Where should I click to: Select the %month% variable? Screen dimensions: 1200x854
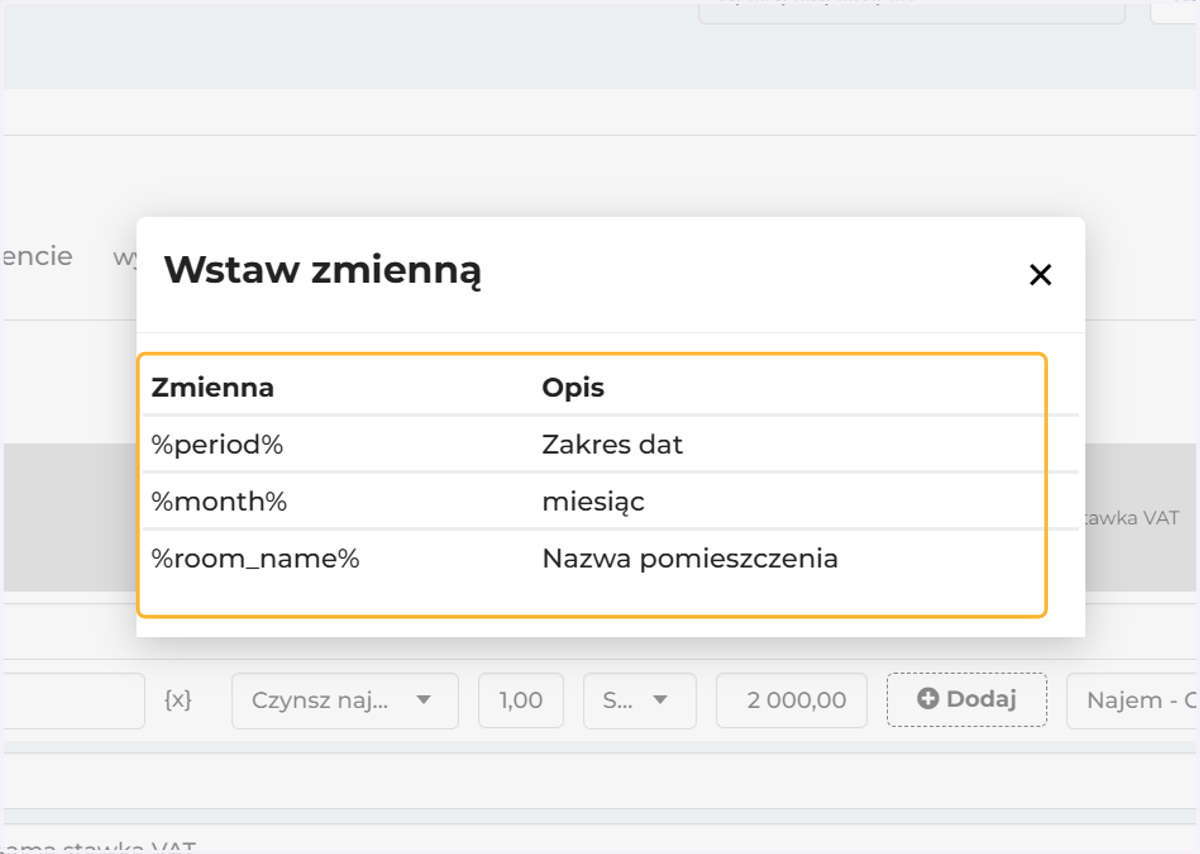click(219, 502)
